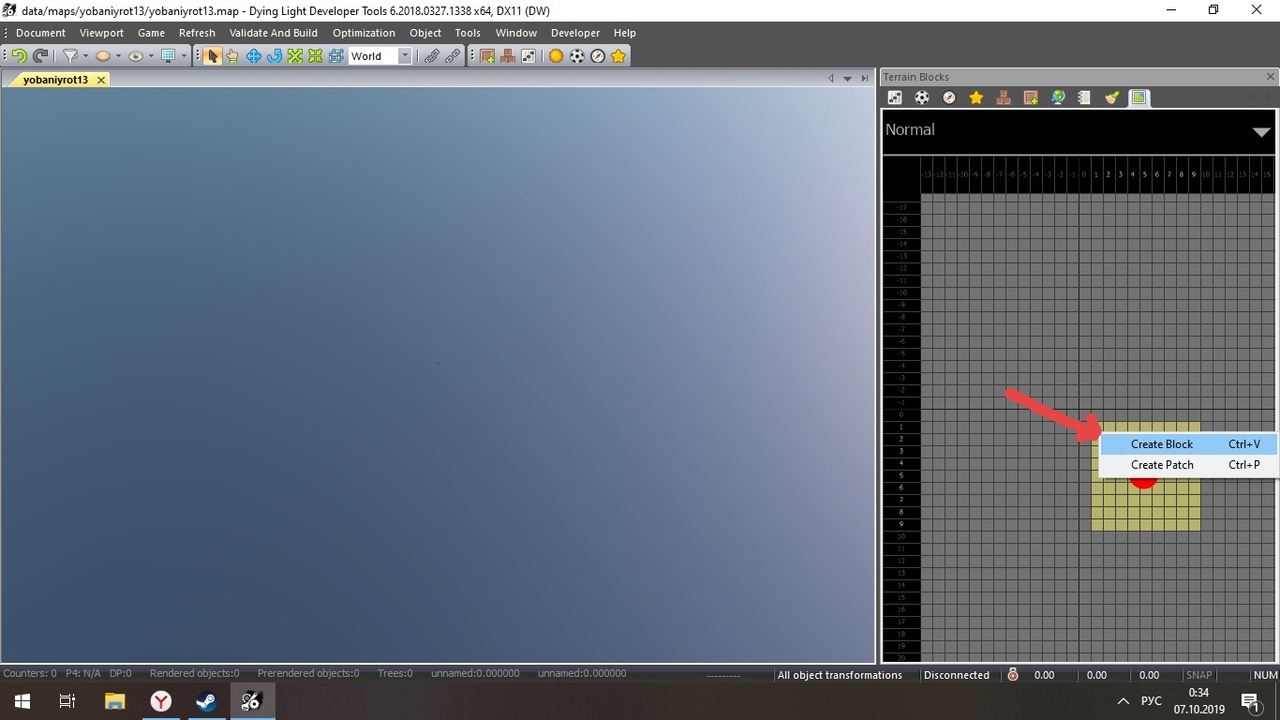Open the Windows Start menu
Screen dimensions: 1280x720
click(x=22, y=701)
